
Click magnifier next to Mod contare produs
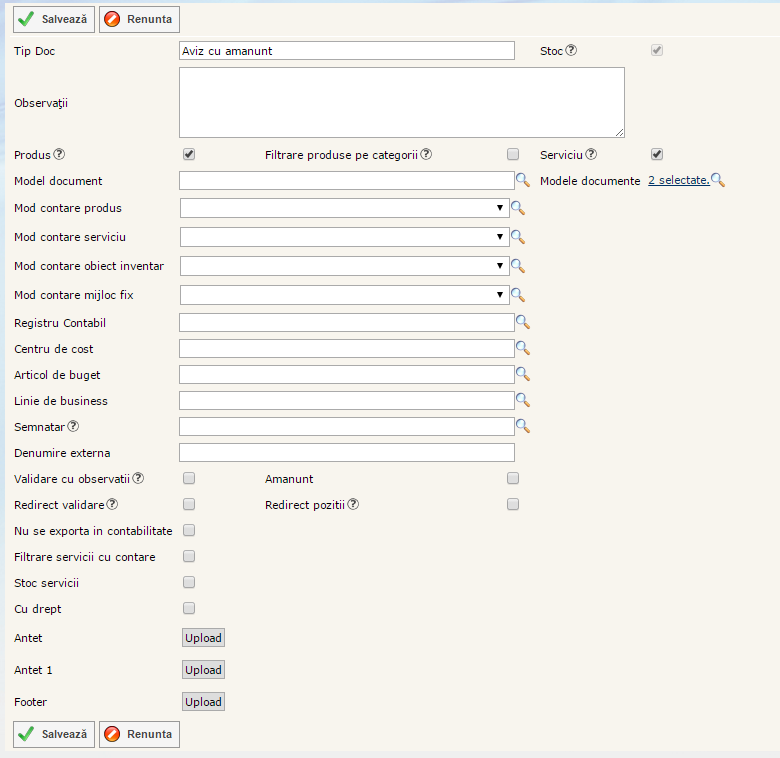[518, 208]
